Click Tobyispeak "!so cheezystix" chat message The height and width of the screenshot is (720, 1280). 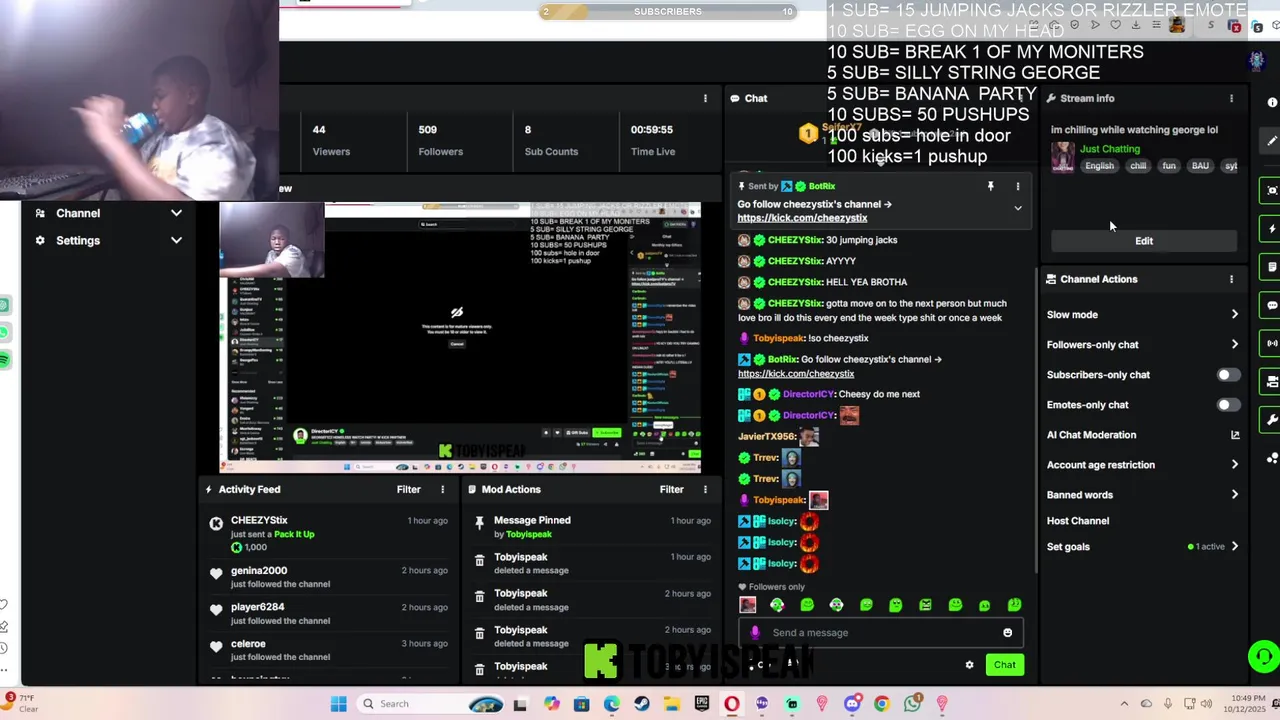tap(810, 338)
